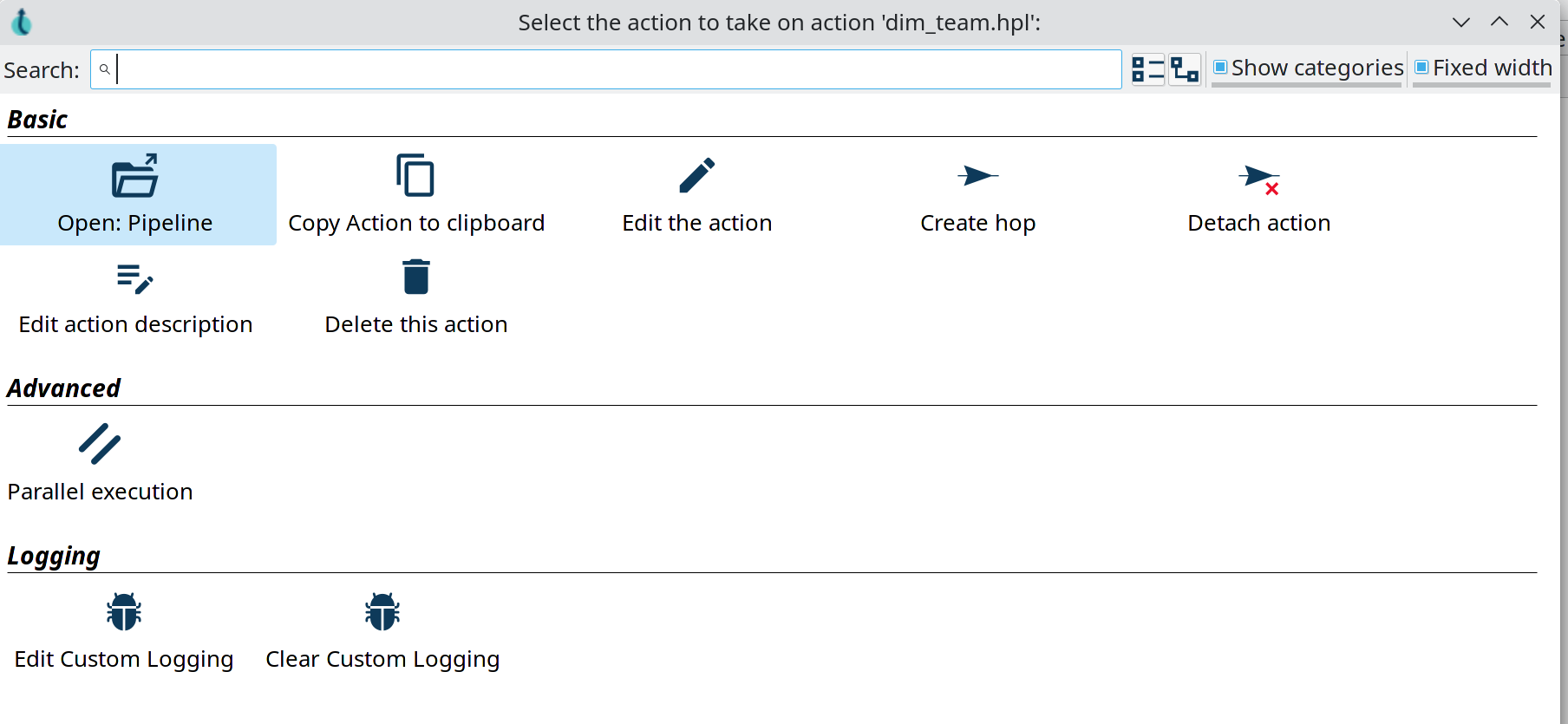
Task: Collapse the Basic category header
Action: pyautogui.click(x=37, y=120)
